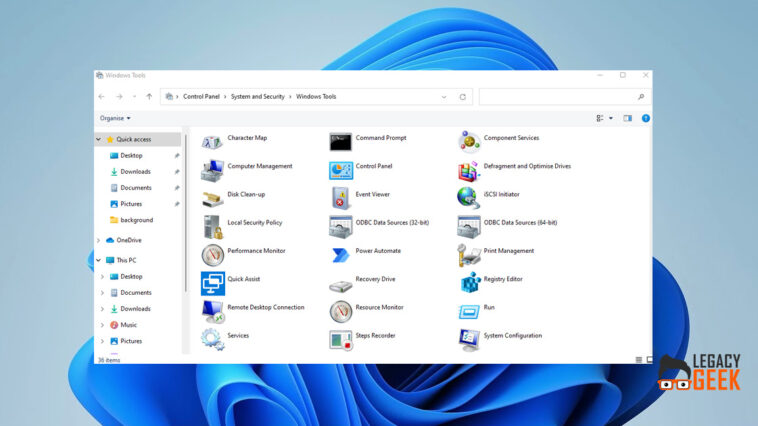758x426 pixels.
Task: Open the Steps Recorder icon
Action: (340, 340)
